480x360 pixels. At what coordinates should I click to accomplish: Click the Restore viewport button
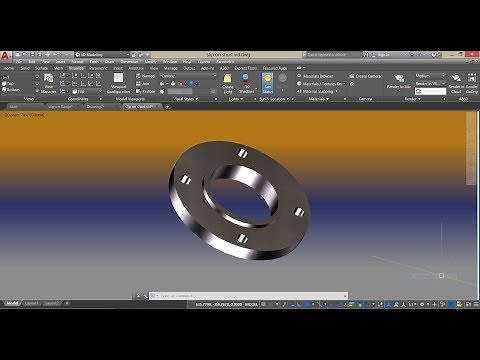click(x=145, y=91)
